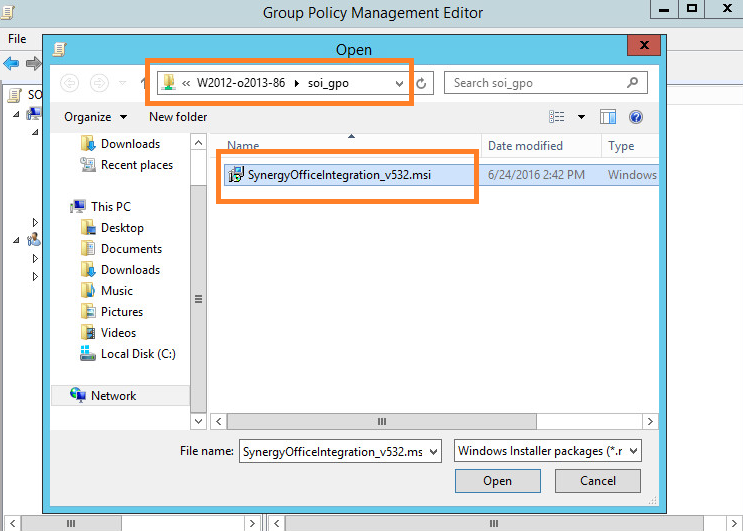Click the Pictures folder icon

[88, 311]
